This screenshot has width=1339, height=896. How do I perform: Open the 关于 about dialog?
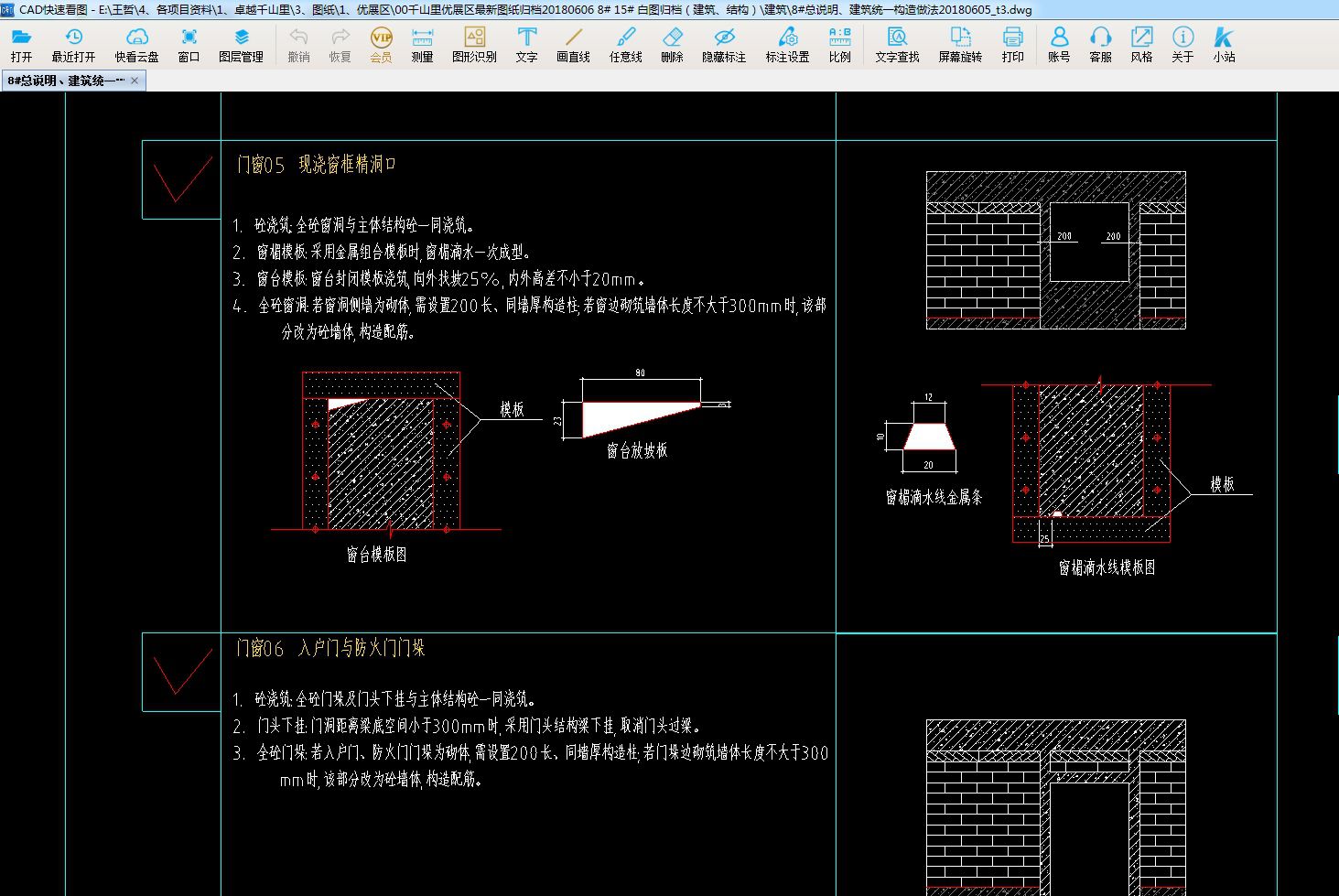pos(1182,45)
